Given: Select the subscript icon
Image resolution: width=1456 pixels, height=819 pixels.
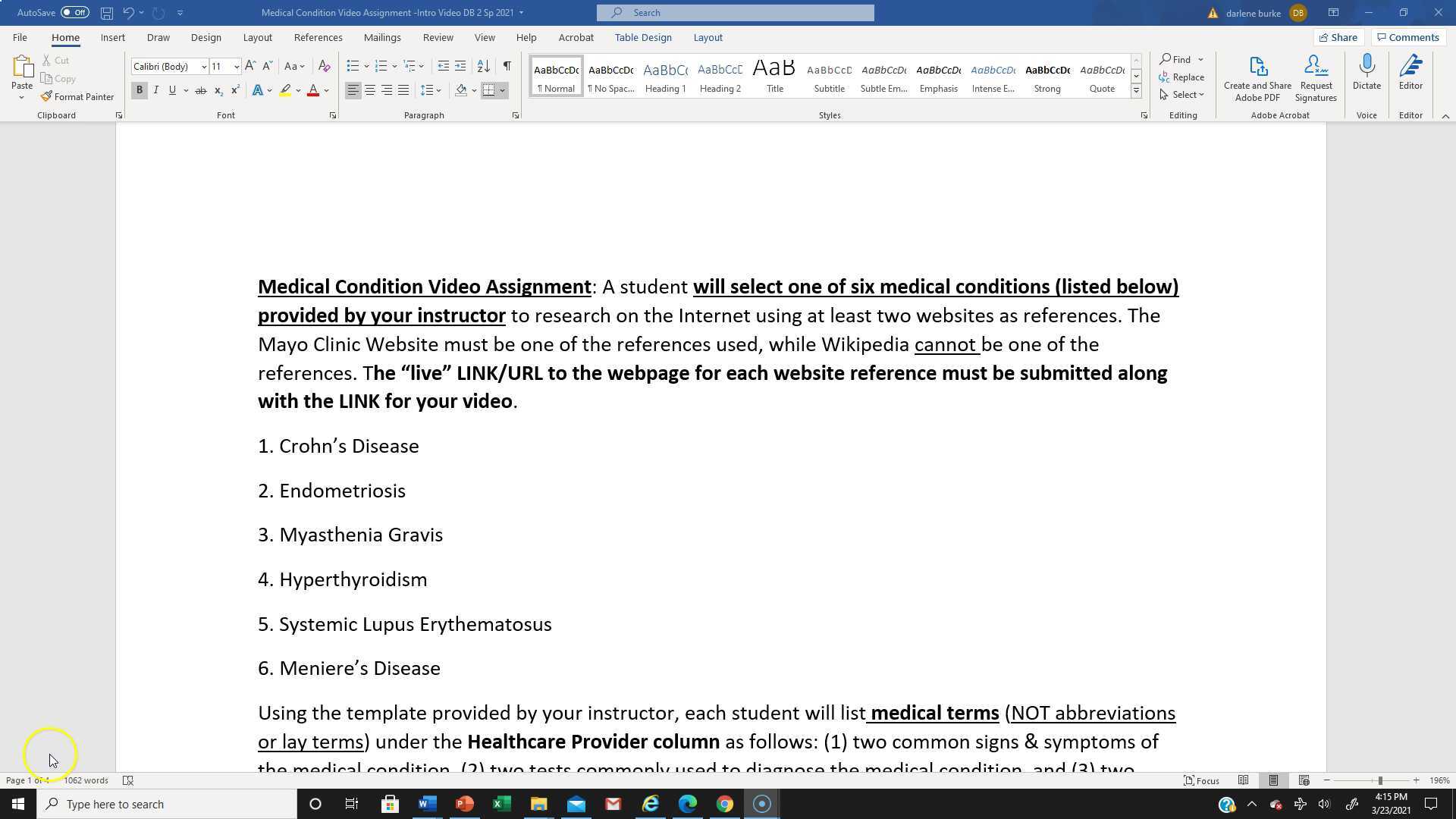Looking at the screenshot, I should click(218, 90).
